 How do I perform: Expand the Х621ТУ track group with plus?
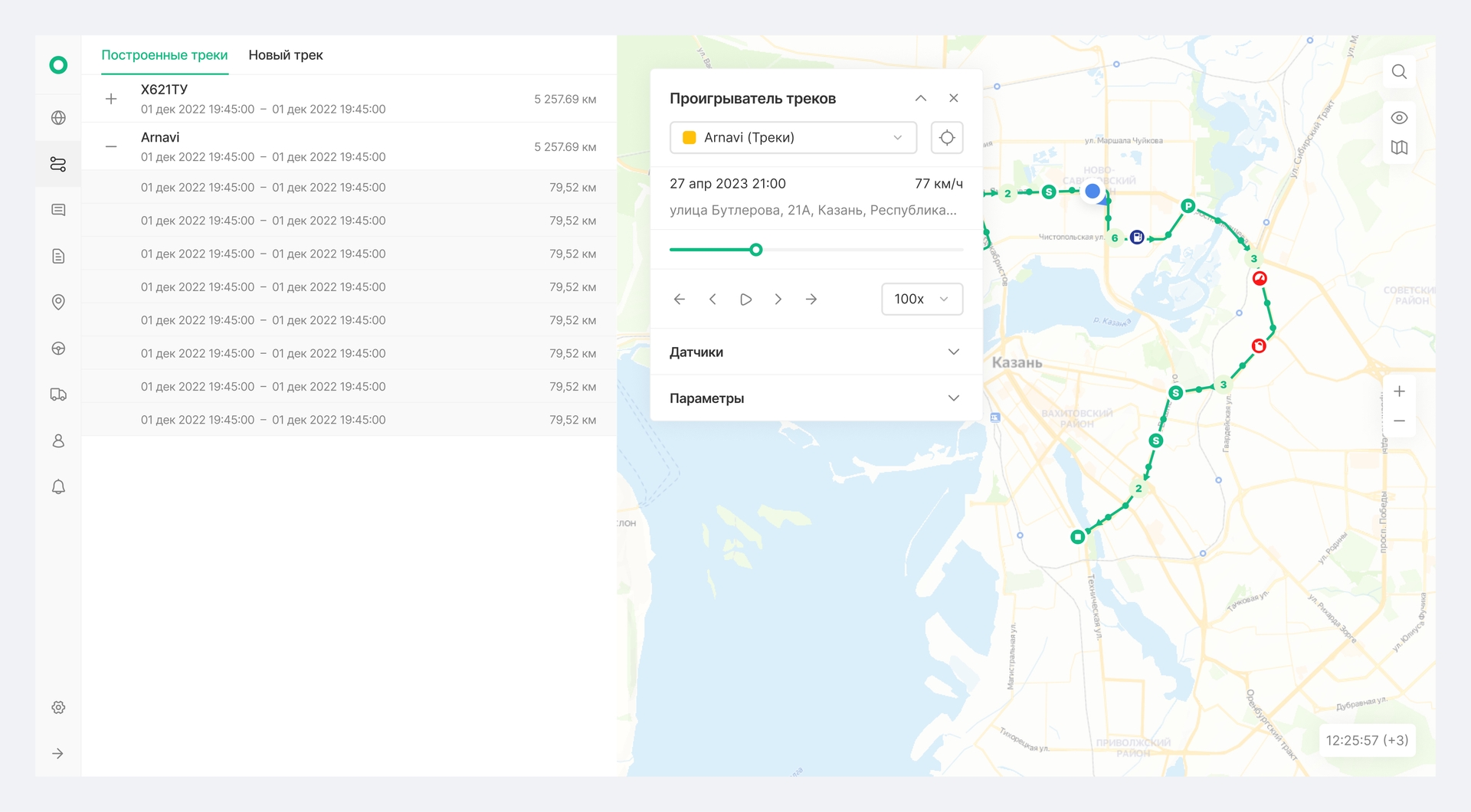[111, 99]
